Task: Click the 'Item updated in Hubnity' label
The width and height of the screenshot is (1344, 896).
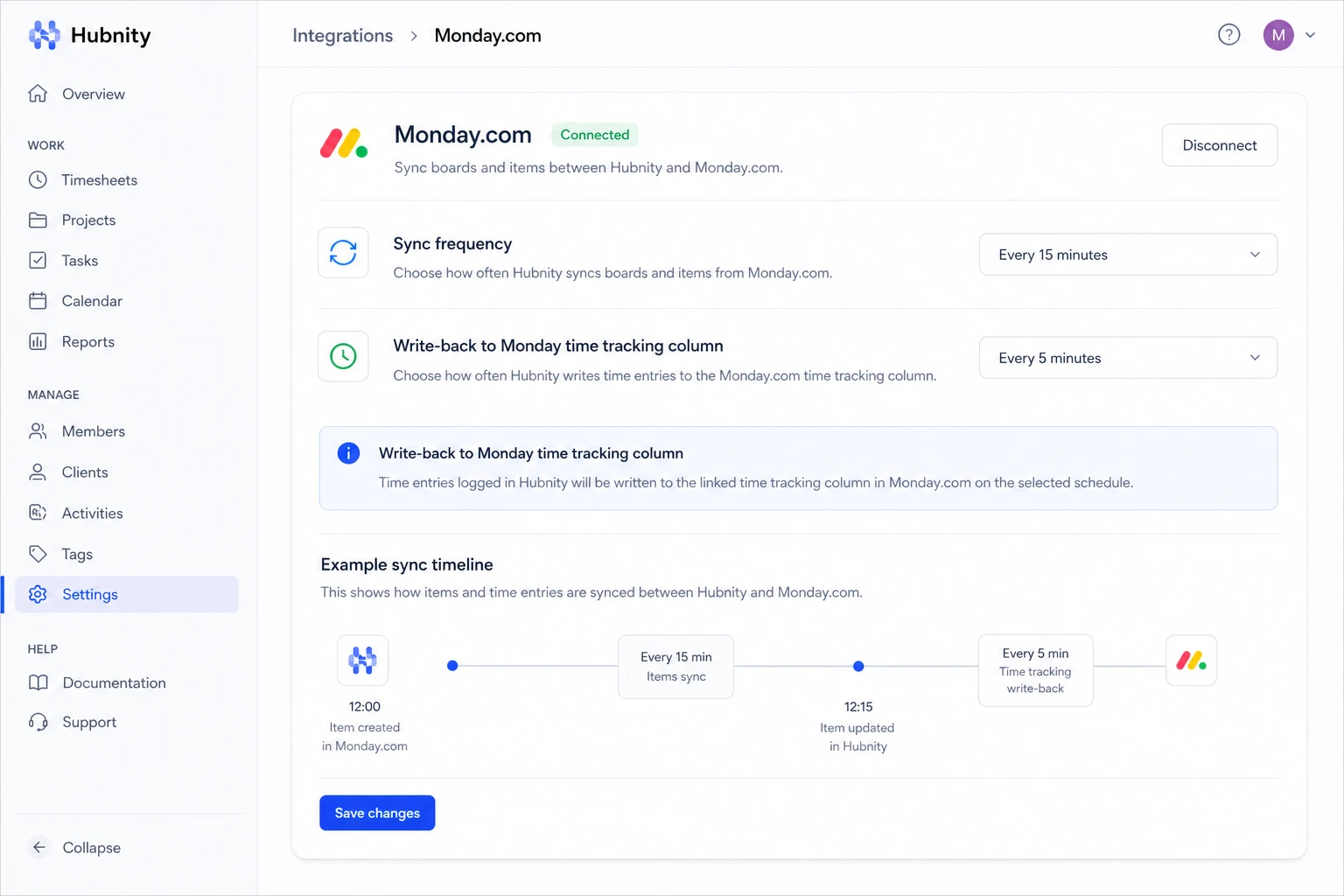Action: 857,737
